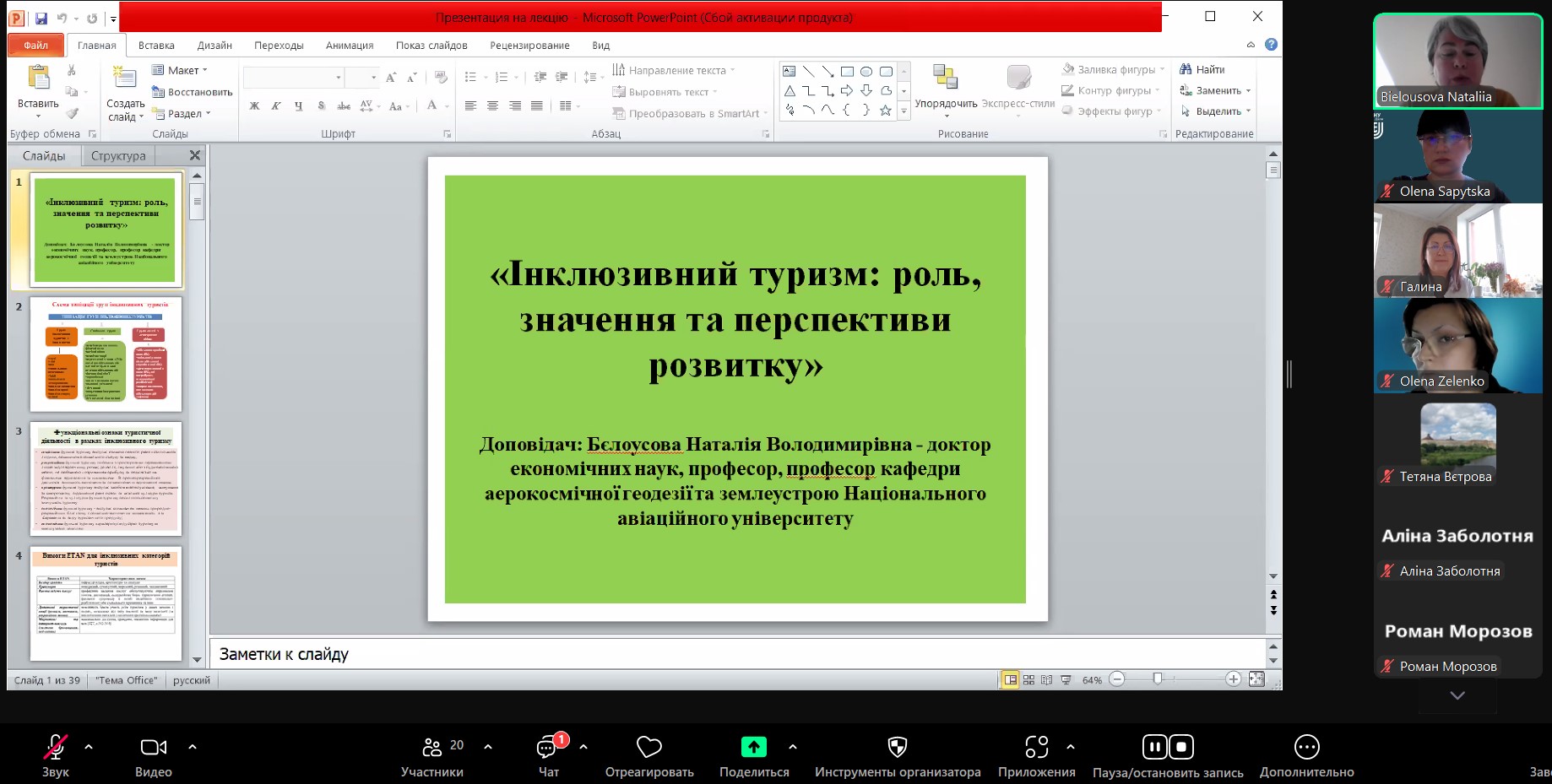Fit slide to current window icon
Screen dimensions: 1552x784
tap(1256, 679)
